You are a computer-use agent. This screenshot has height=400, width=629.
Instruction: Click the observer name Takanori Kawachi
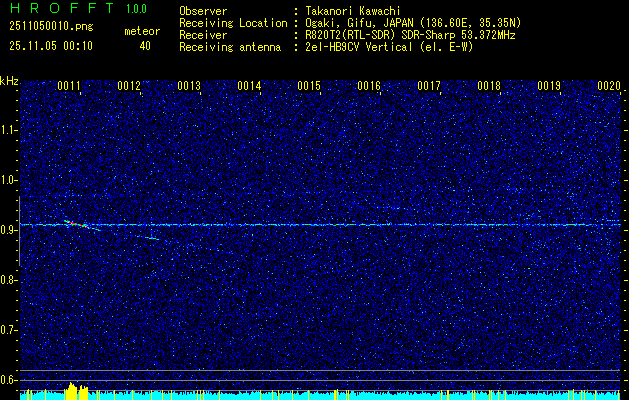353,11
